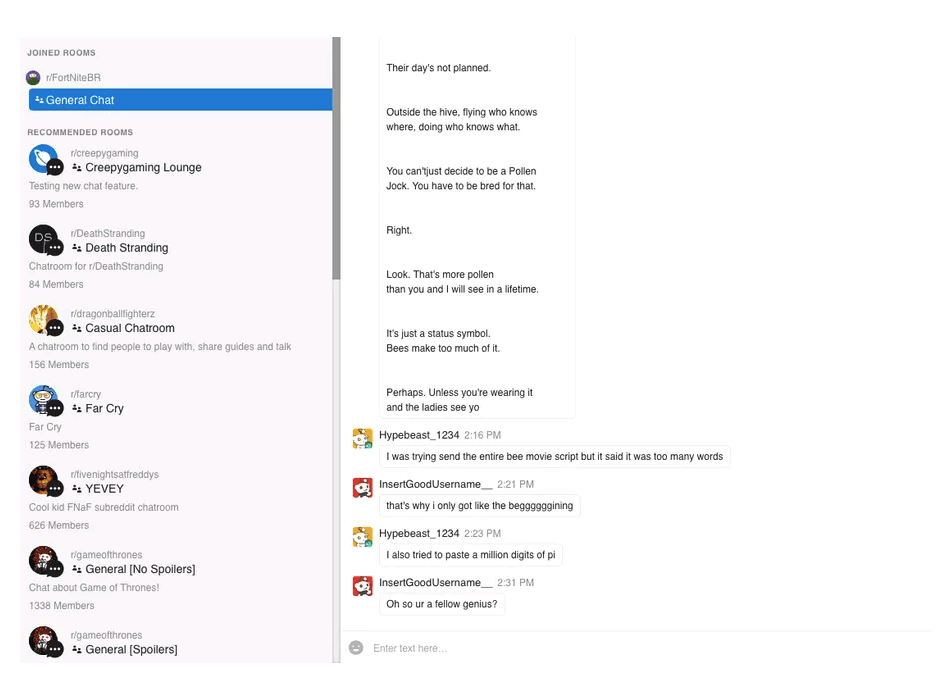Click the r/farcry avatar icon
The height and width of the screenshot is (700, 950).
pos(44,401)
